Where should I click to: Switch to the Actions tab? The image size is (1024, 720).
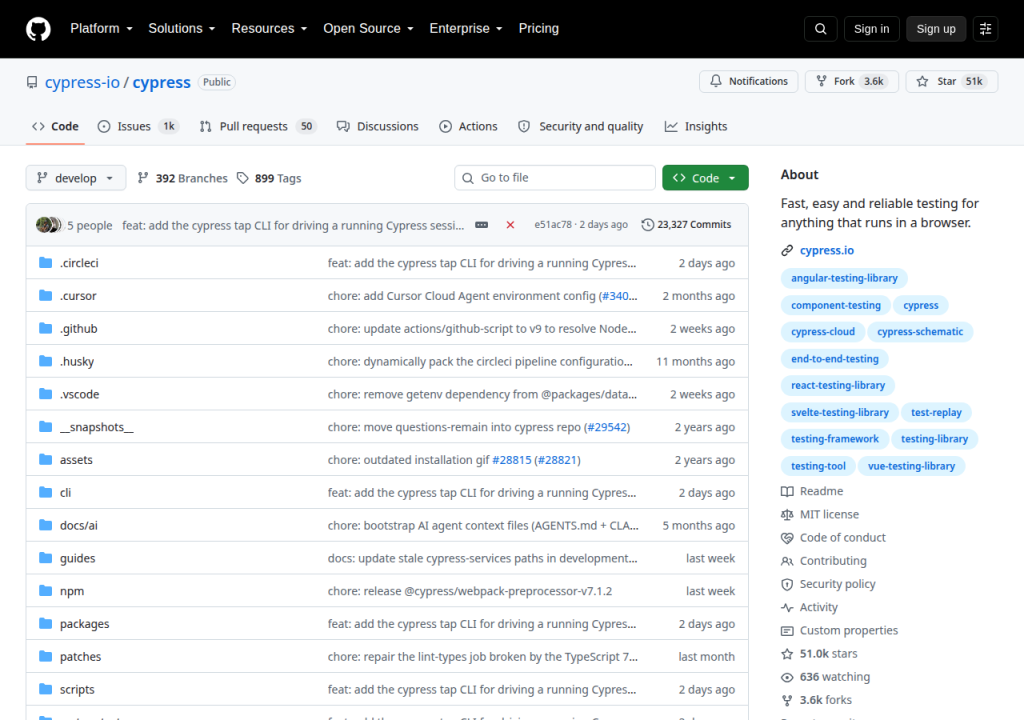coord(468,126)
